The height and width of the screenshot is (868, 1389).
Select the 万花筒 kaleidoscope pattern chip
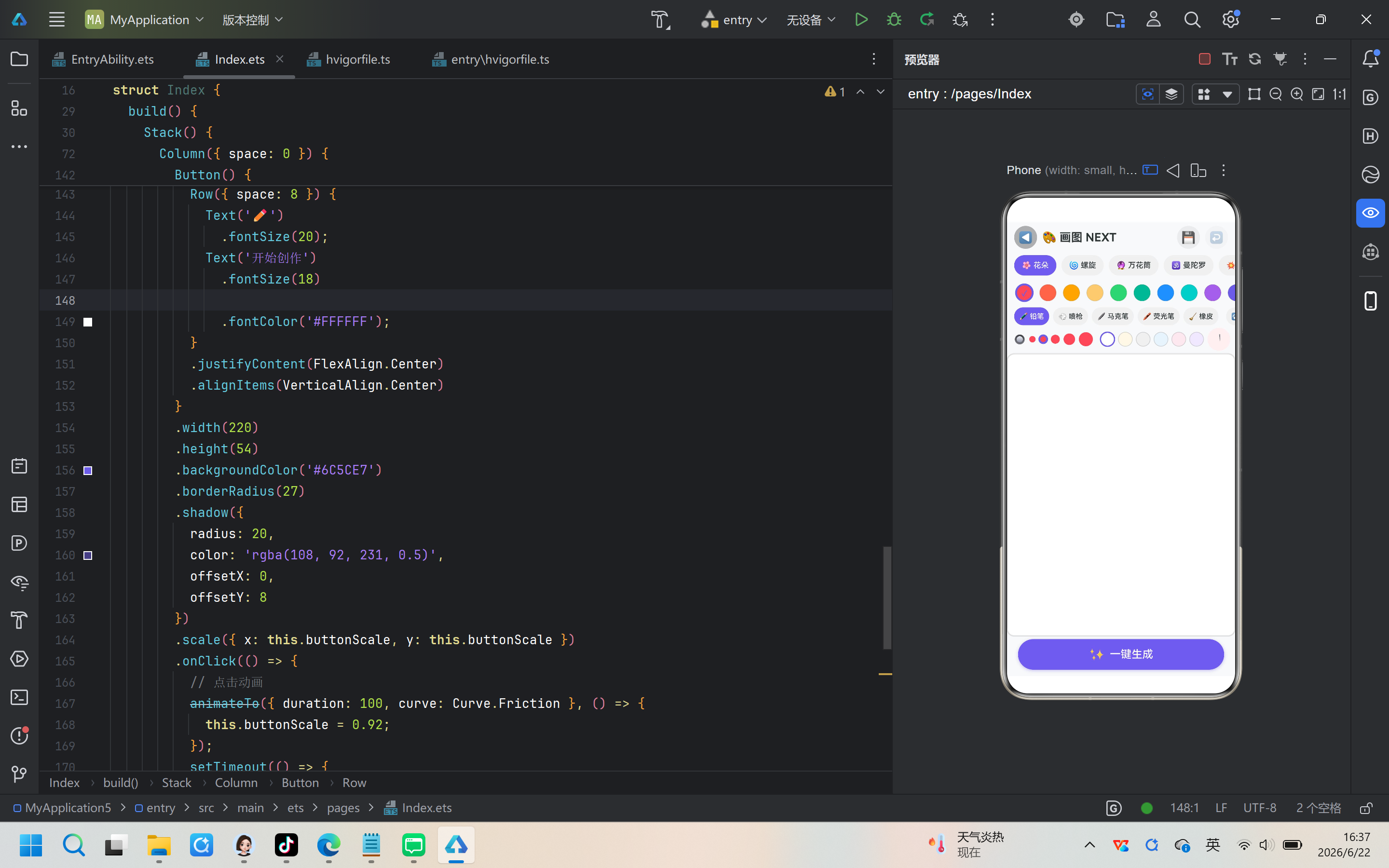pyautogui.click(x=1133, y=265)
